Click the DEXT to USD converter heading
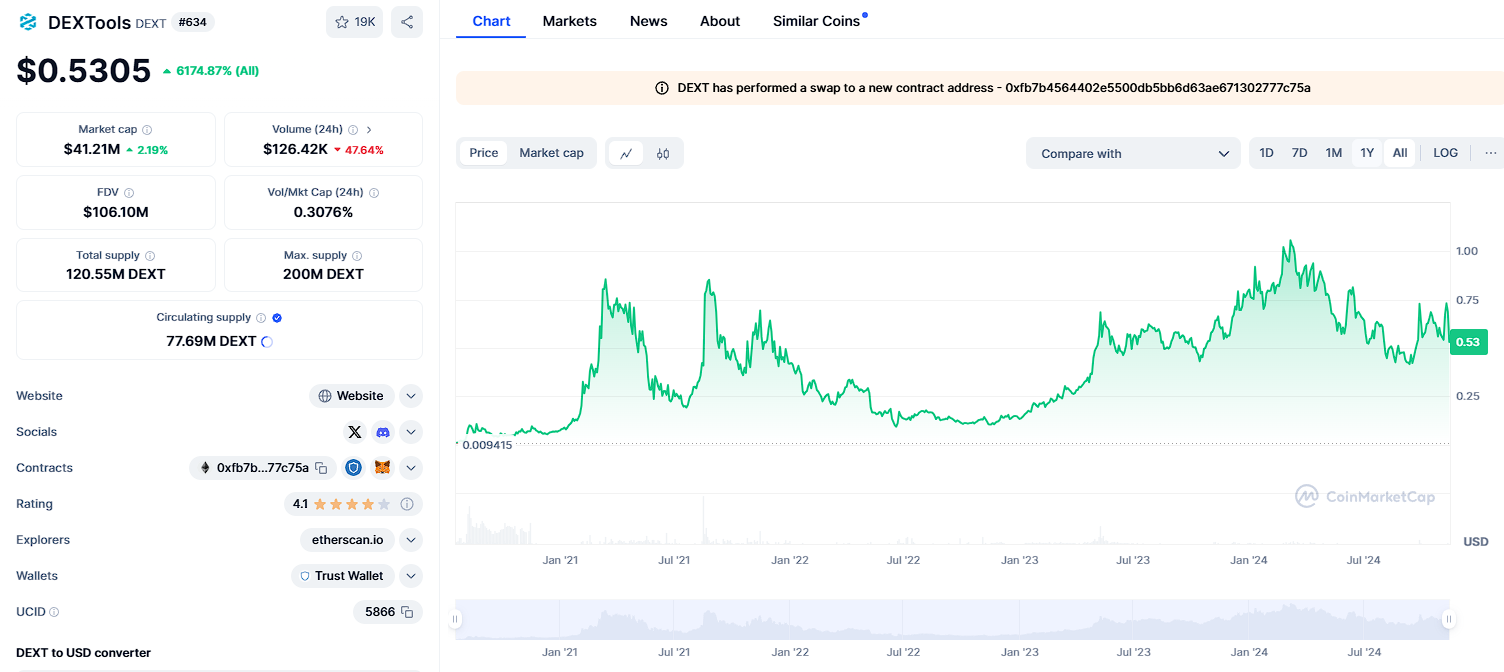1504x672 pixels. tap(83, 653)
